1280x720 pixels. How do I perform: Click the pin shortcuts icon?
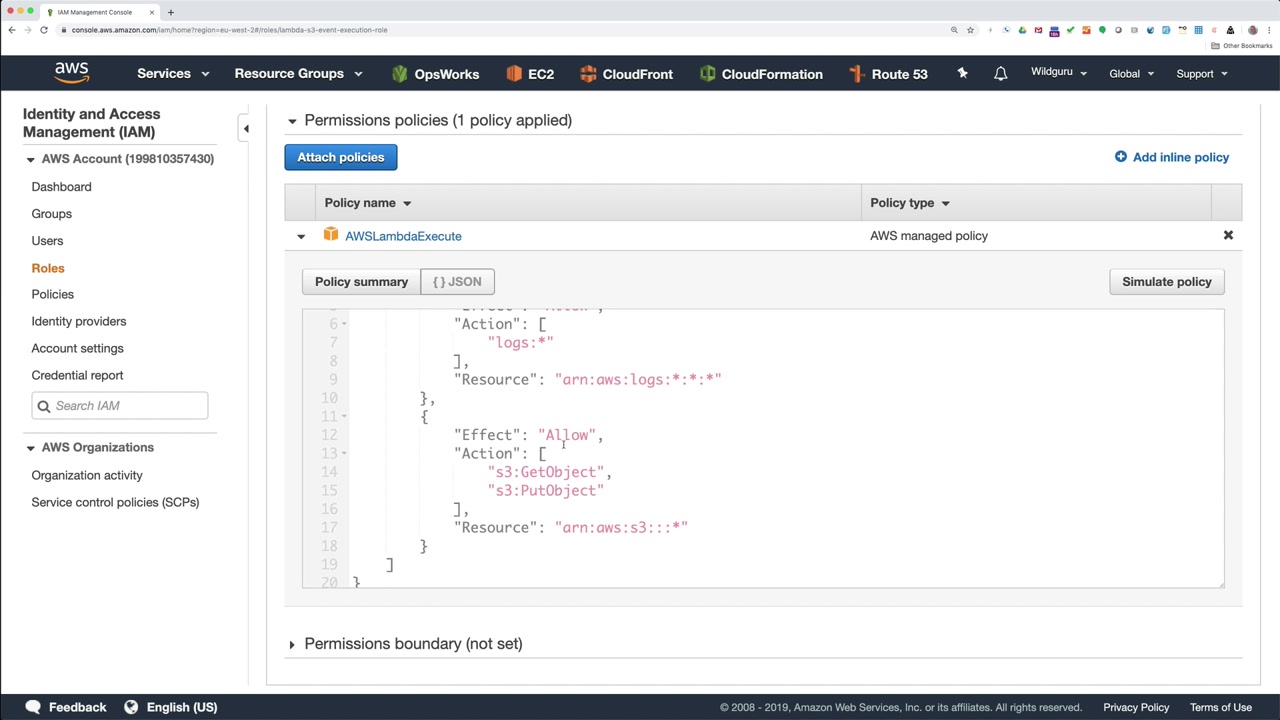tap(962, 74)
